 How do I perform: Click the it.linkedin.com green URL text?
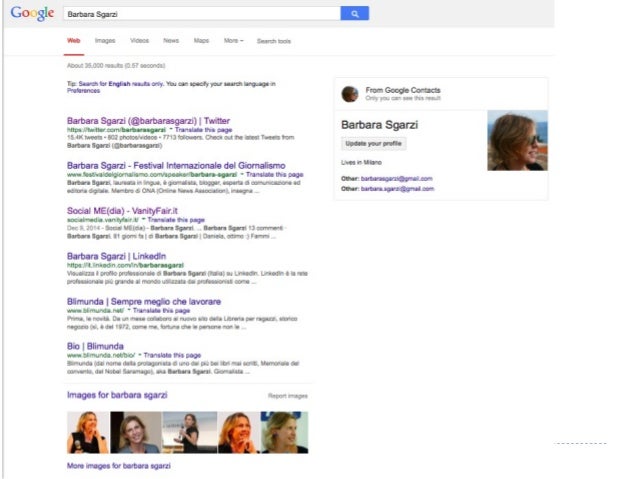(x=125, y=265)
